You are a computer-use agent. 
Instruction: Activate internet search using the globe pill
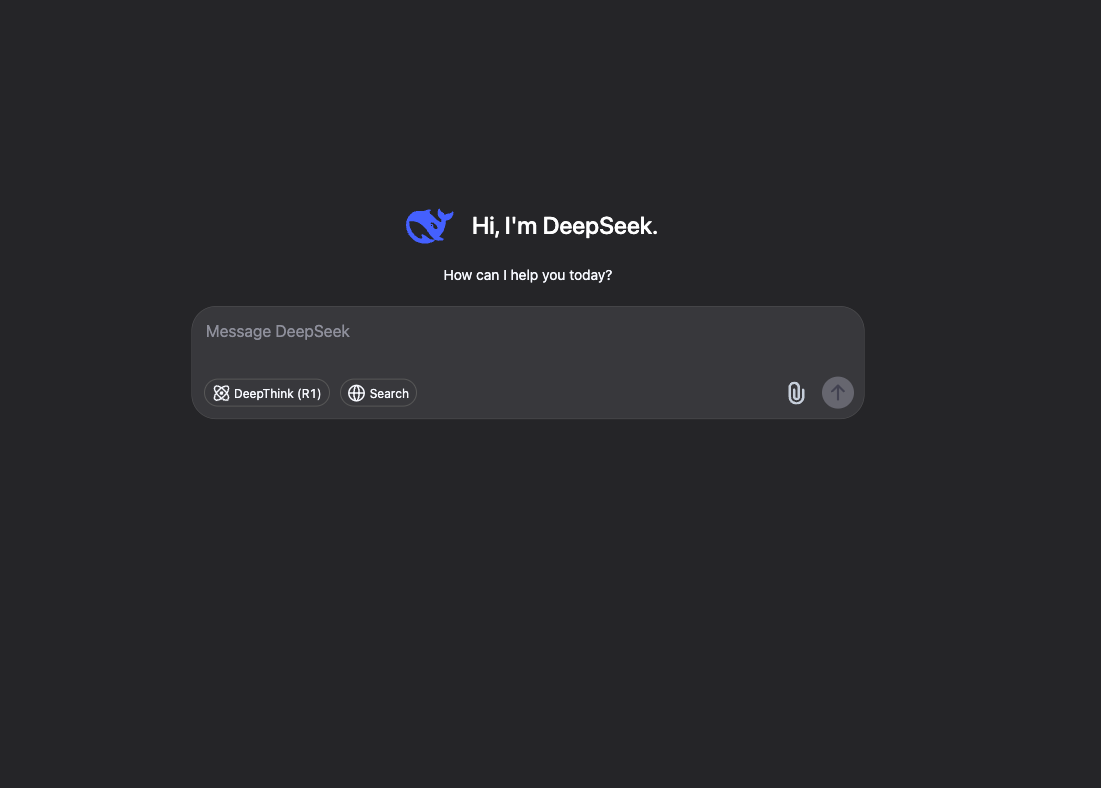click(378, 393)
